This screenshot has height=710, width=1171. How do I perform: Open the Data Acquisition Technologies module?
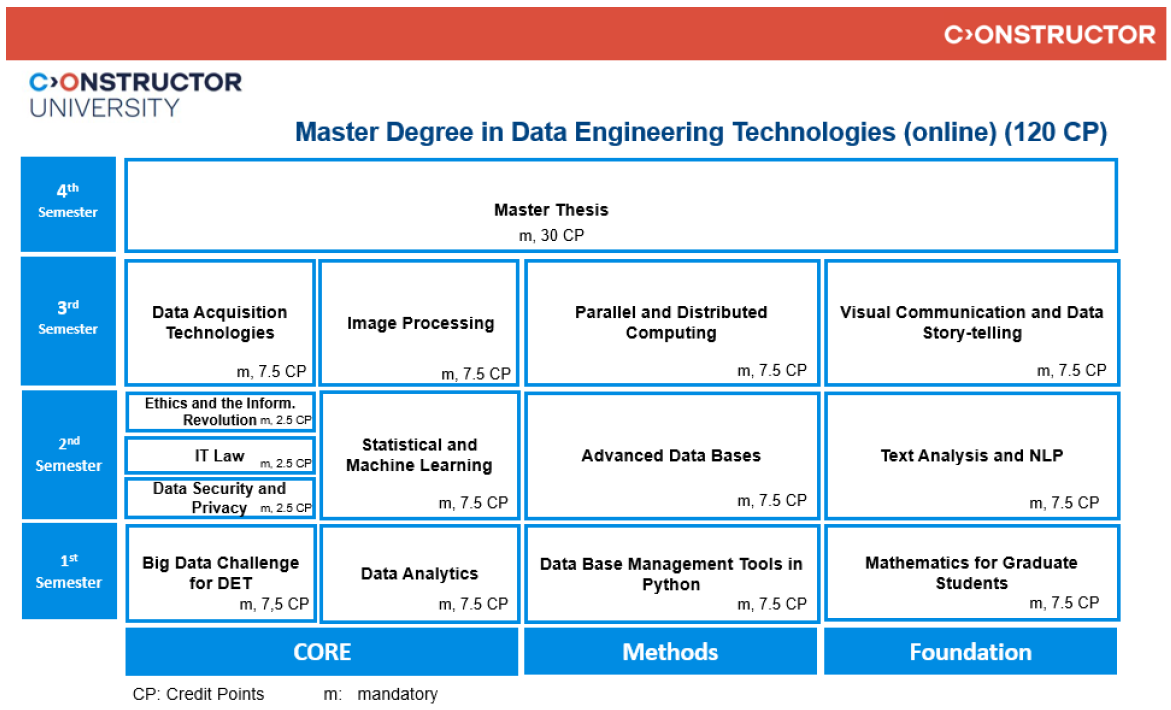[220, 322]
